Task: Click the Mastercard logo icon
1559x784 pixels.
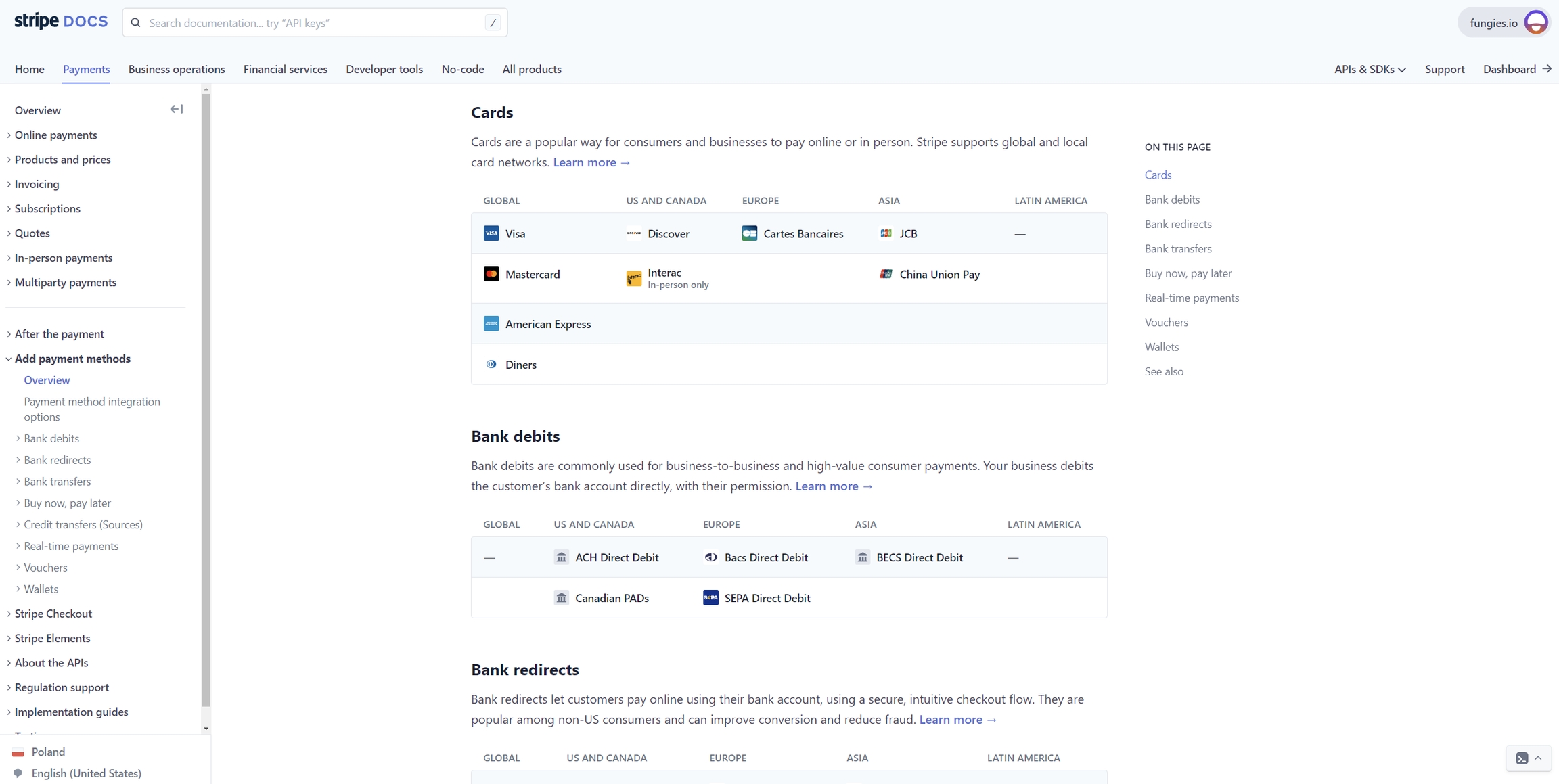Action: 491,274
